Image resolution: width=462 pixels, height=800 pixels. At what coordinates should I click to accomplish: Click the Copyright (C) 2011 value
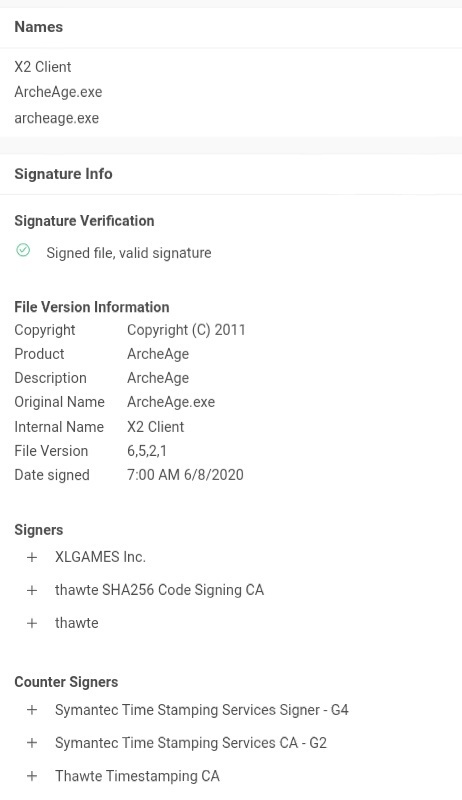186,330
